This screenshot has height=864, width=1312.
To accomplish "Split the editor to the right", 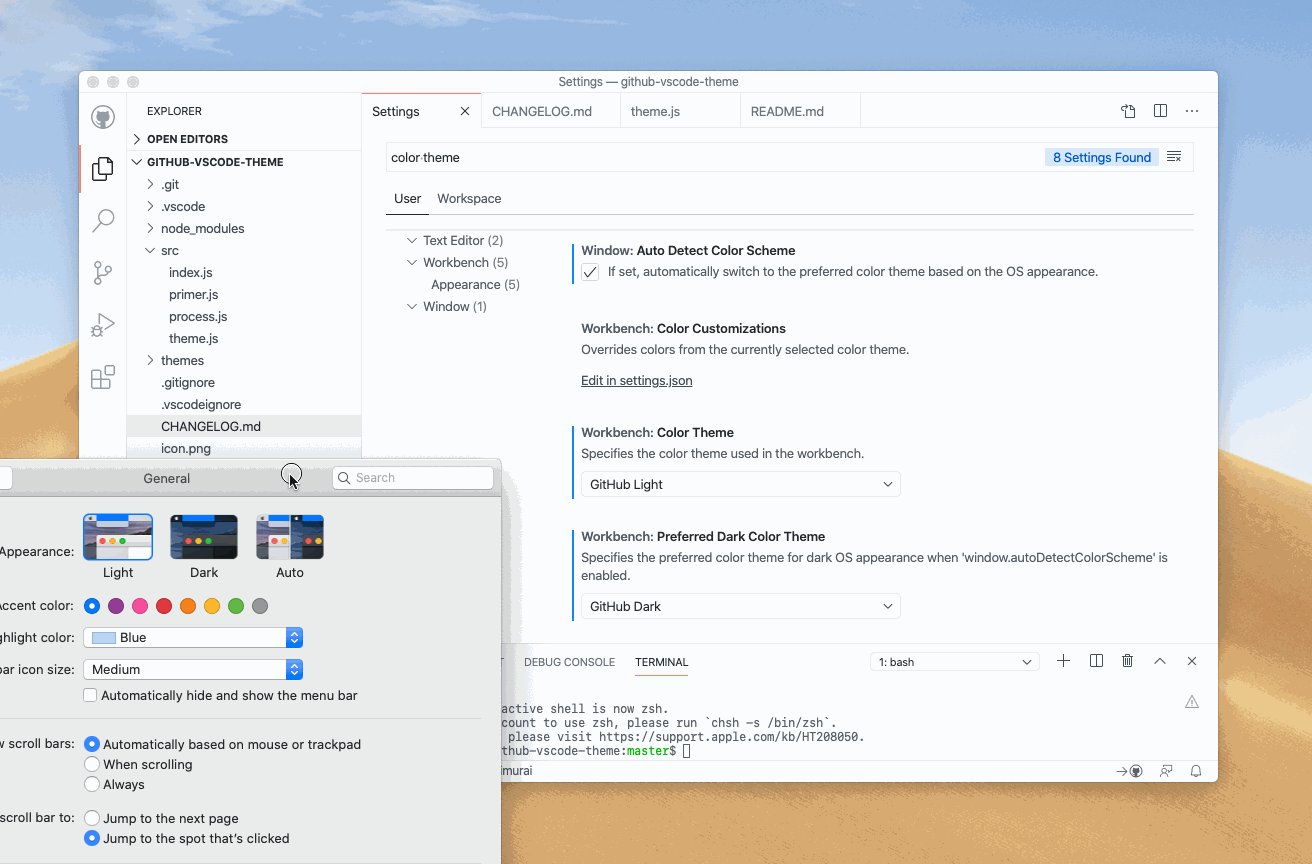I will 1160,111.
